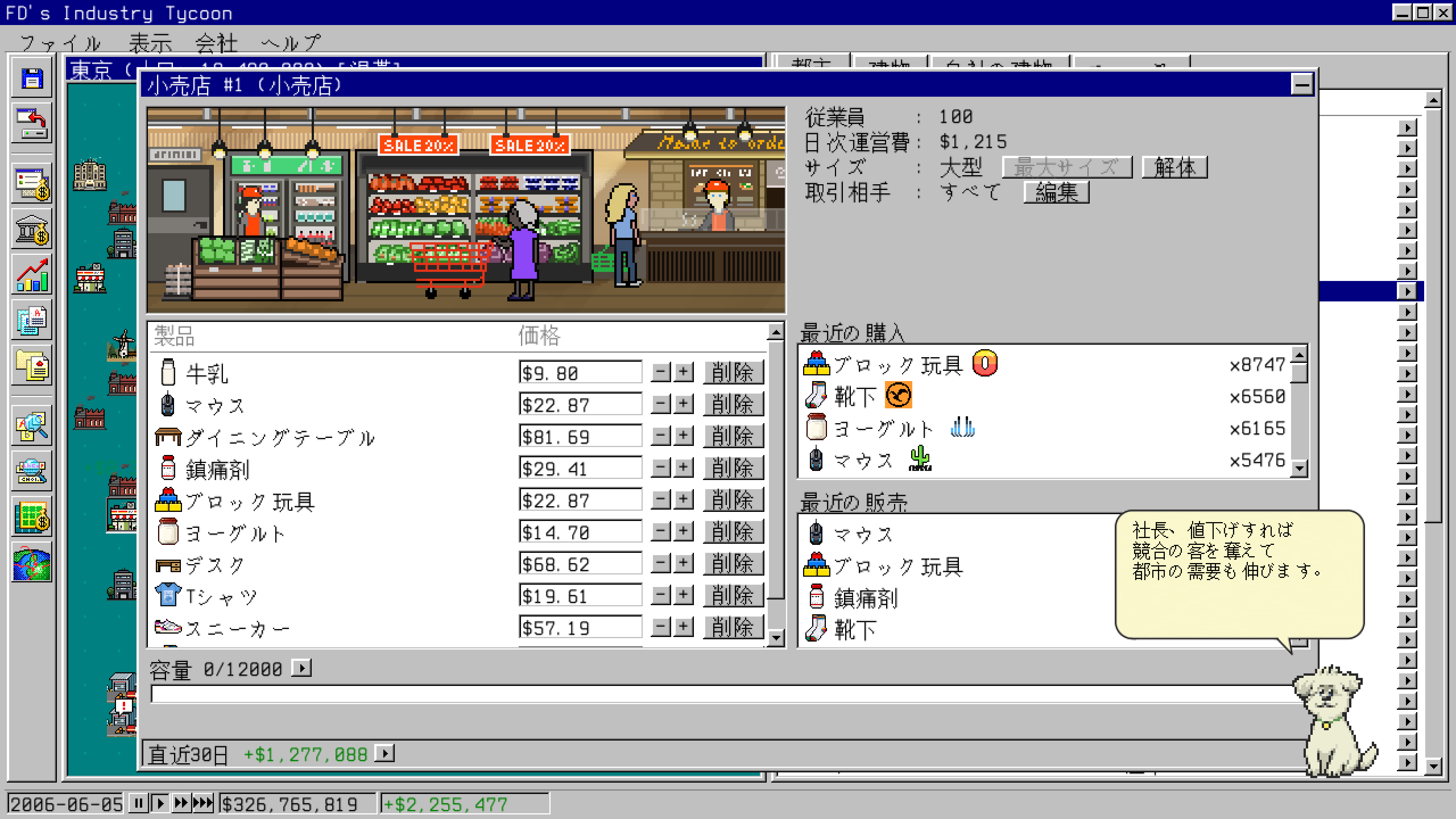This screenshot has height=819, width=1456.
Task: Click the mouse brand cactus icon
Action: click(919, 458)
